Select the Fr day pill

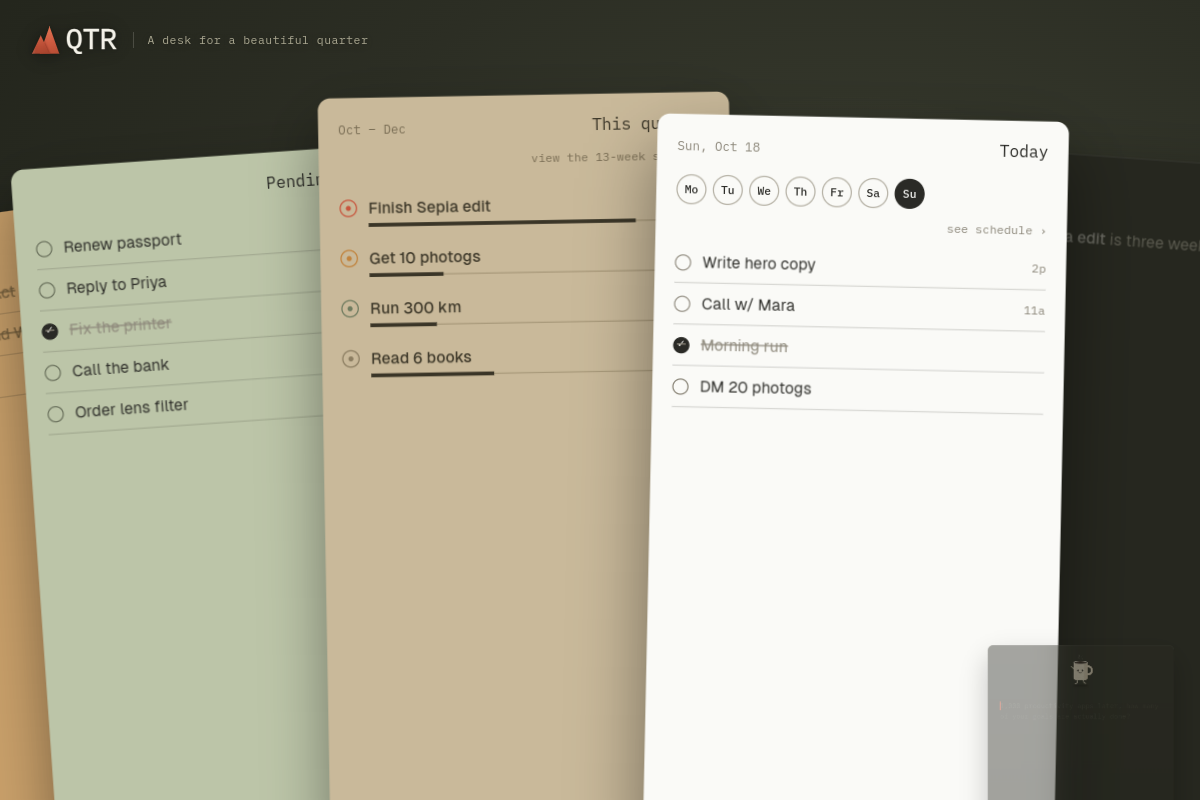click(x=837, y=192)
